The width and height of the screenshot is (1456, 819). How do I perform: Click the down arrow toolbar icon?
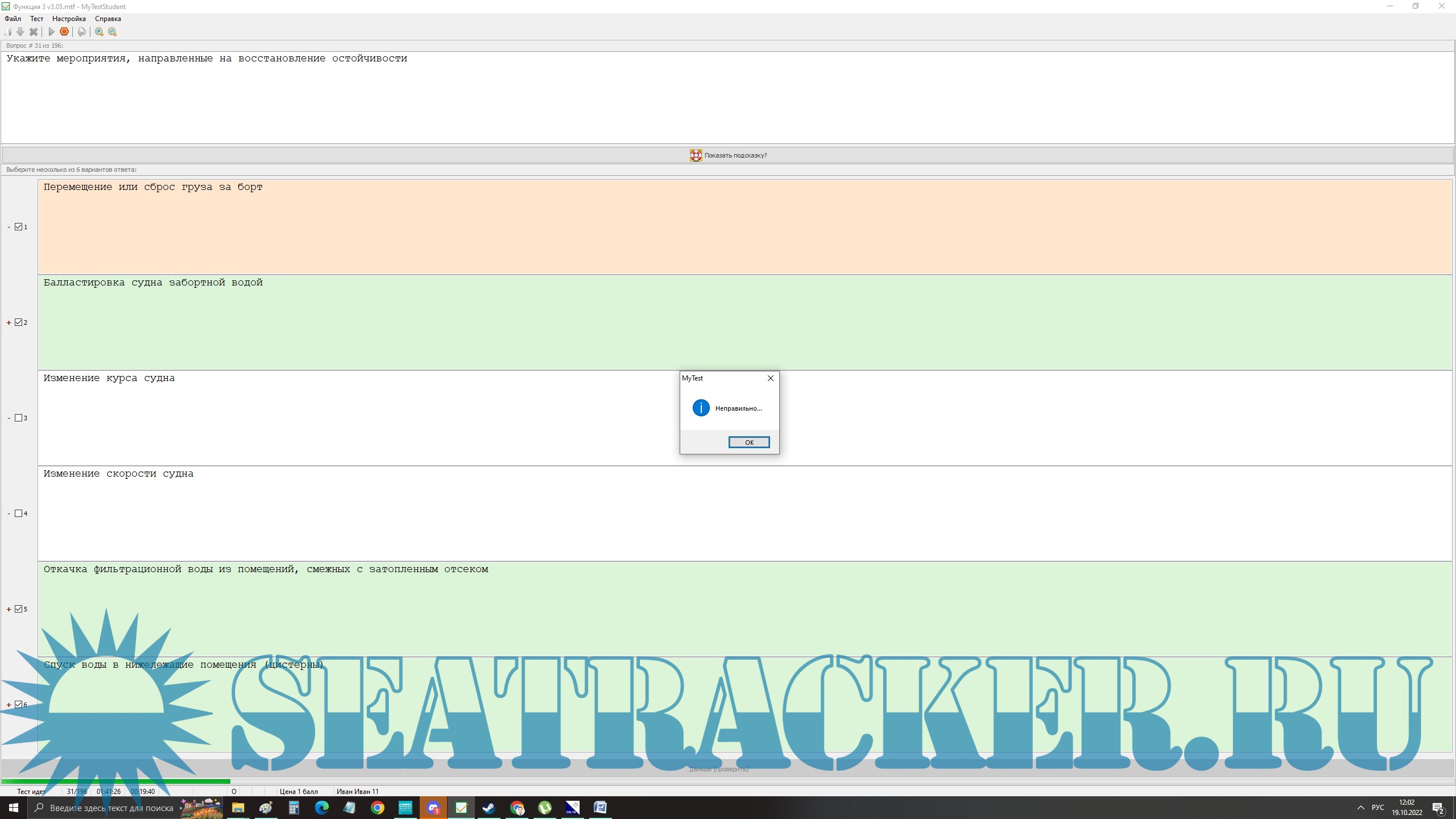[20, 32]
